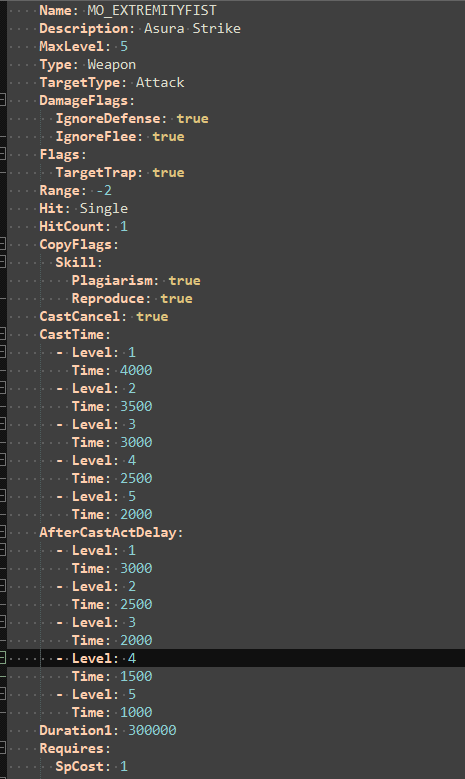Click the CastCancel true value
Viewport: 465px width, 779px height.
152,316
